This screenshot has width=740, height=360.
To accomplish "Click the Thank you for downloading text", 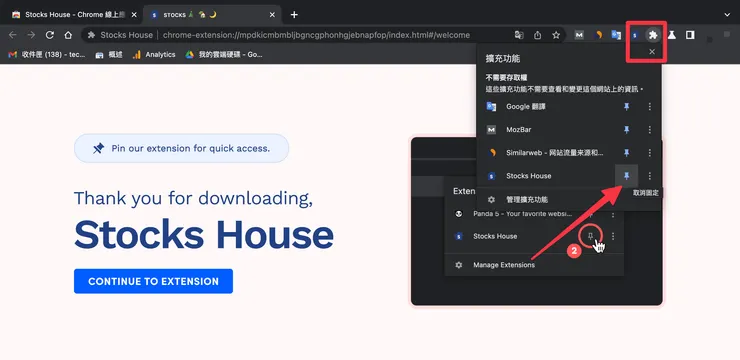I will [193, 198].
